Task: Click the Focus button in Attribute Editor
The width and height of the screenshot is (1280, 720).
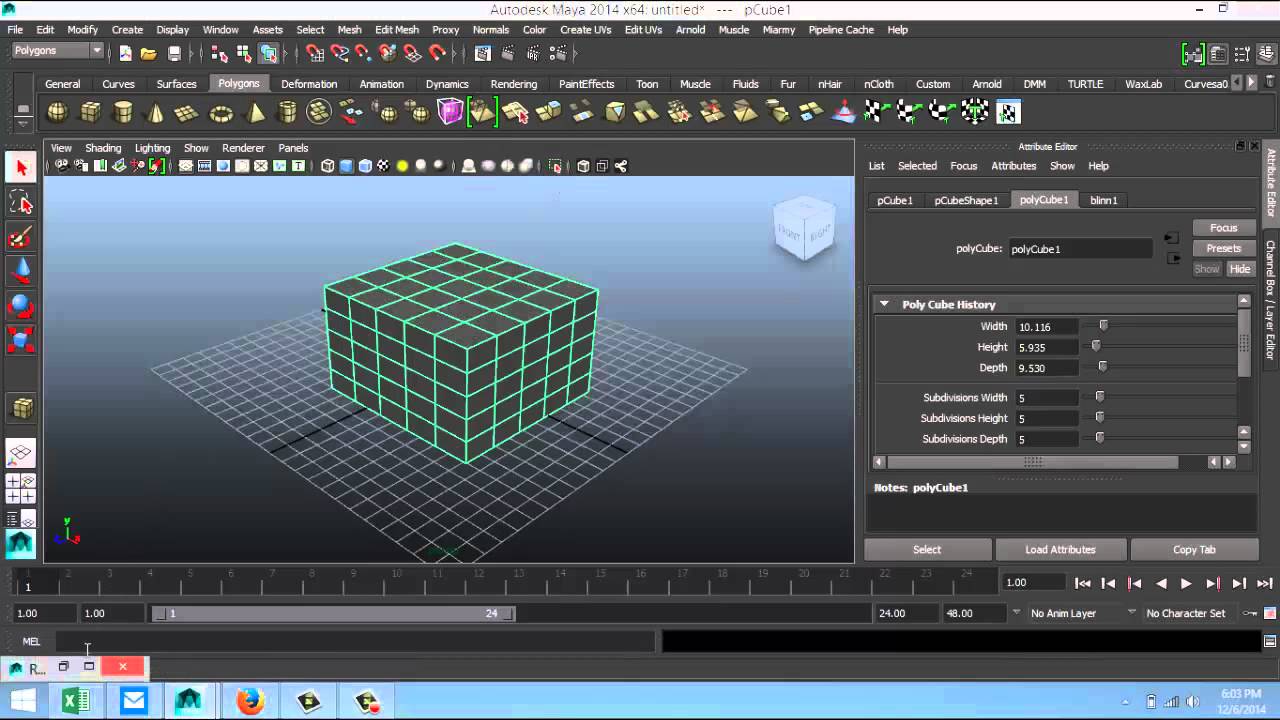Action: (1223, 228)
